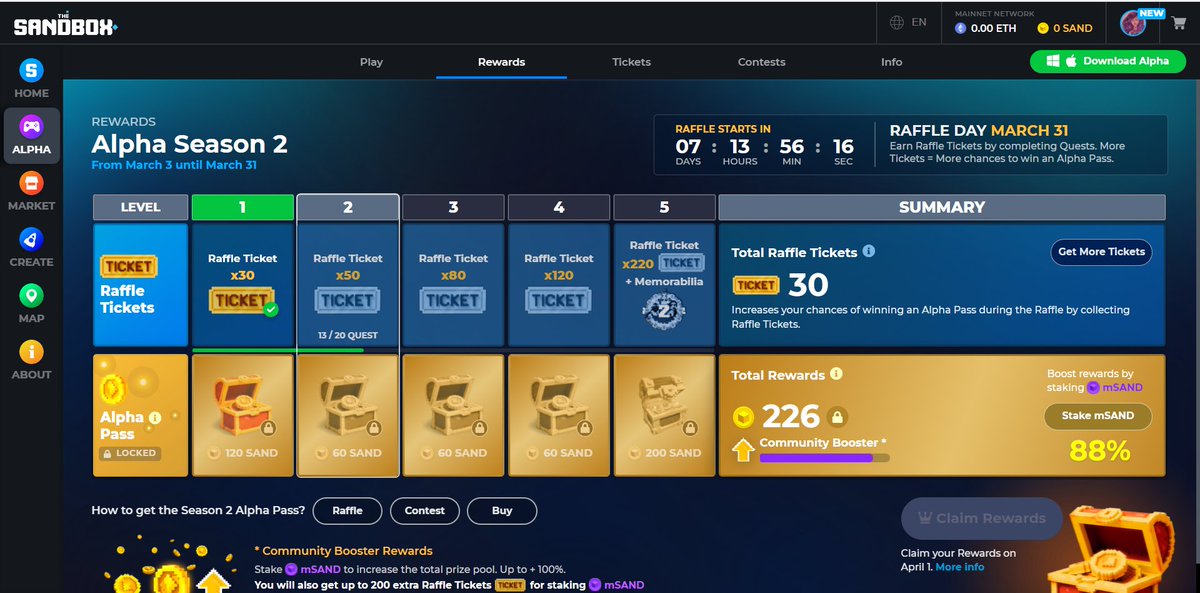1200x593 pixels.
Task: Click lock icon next to 226 rewards
Action: pyautogui.click(x=839, y=416)
